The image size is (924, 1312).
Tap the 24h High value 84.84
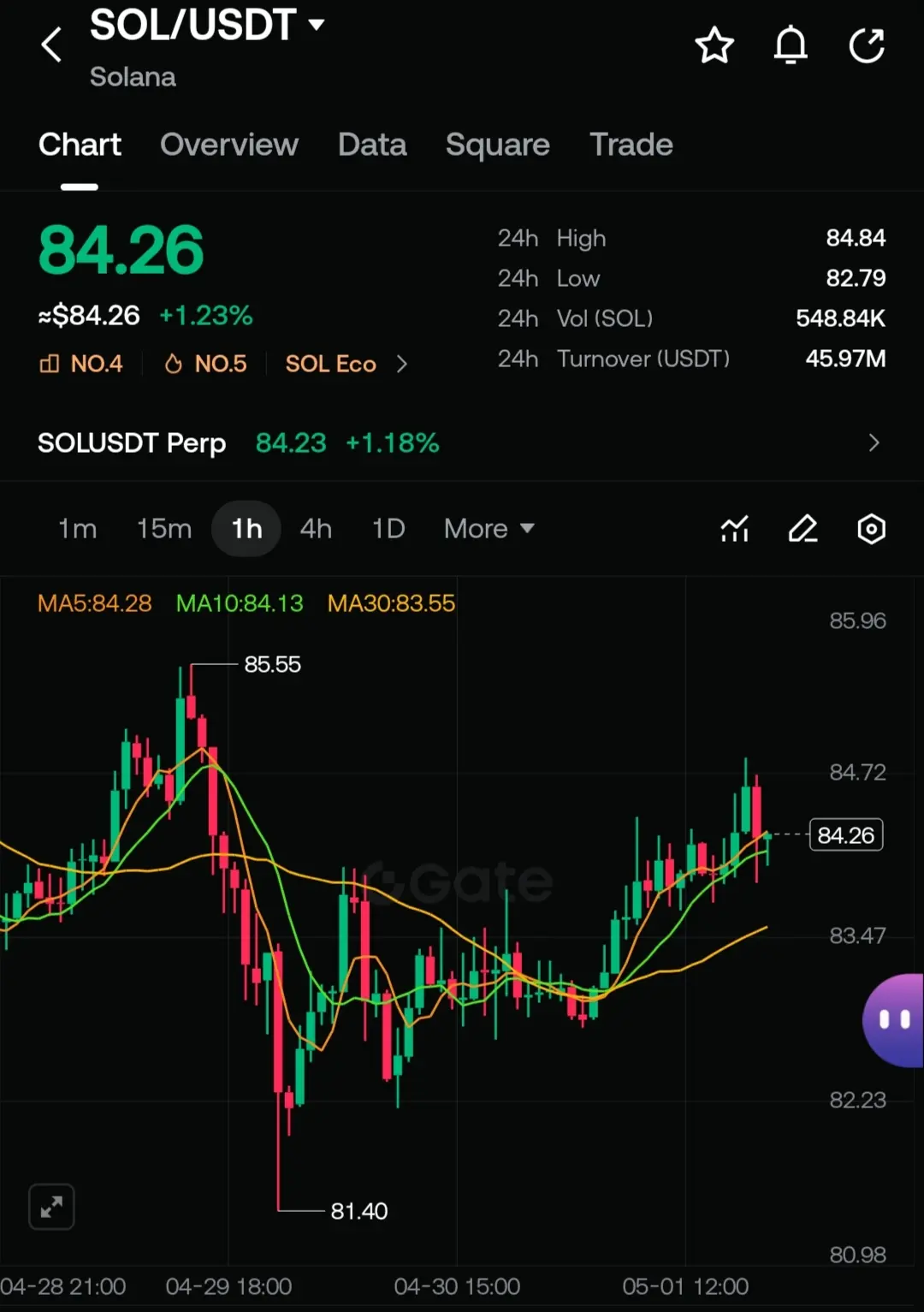pyautogui.click(x=856, y=238)
